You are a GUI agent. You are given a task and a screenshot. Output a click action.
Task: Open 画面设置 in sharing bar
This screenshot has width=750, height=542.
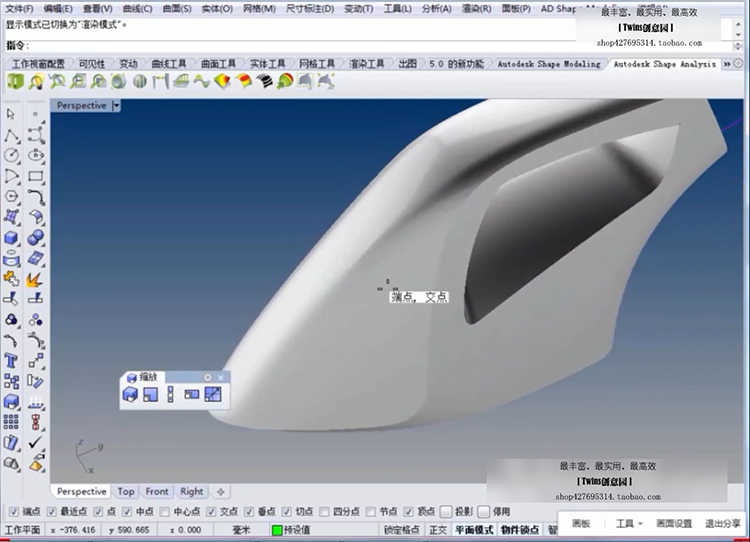coord(674,523)
